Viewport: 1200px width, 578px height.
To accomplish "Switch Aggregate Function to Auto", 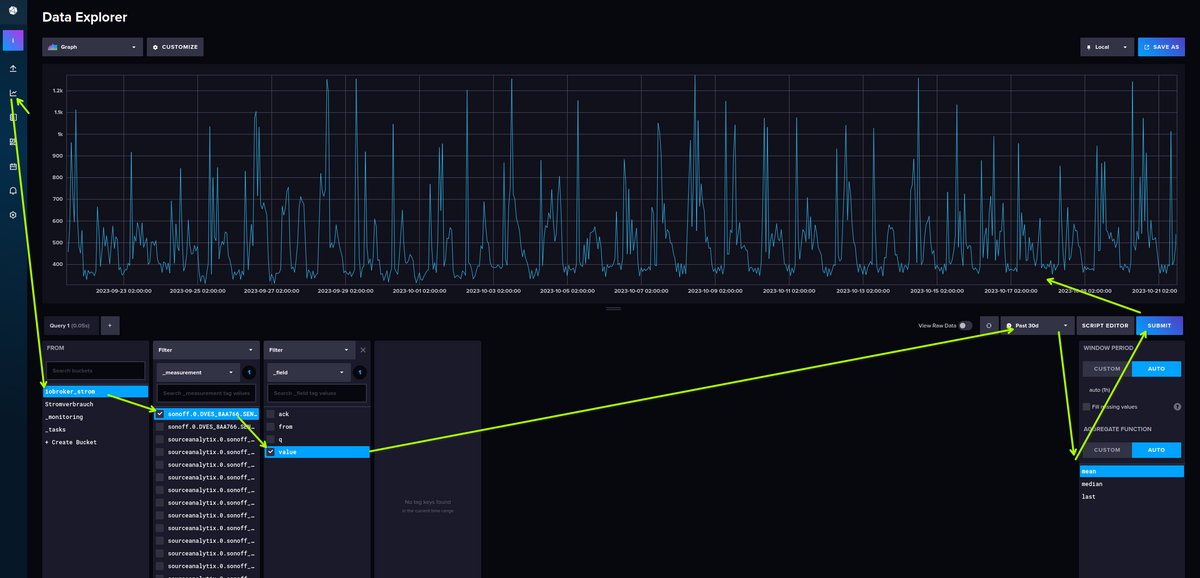I will click(1155, 450).
